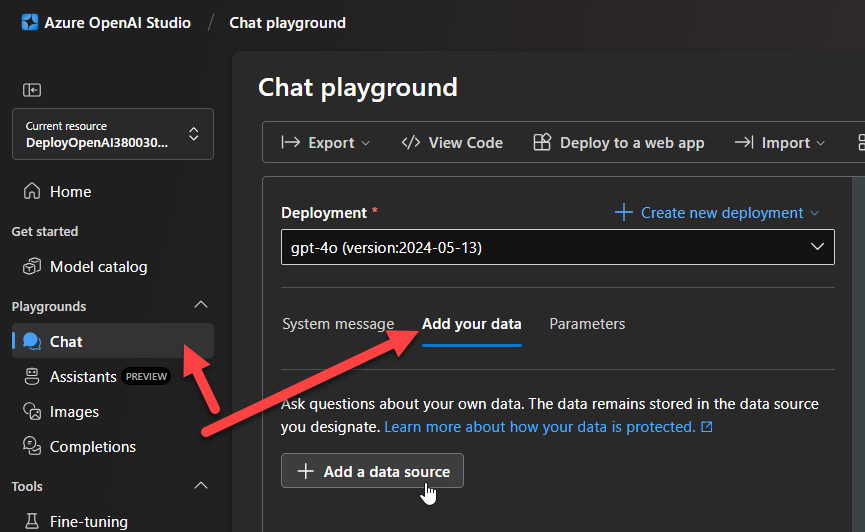The width and height of the screenshot is (865, 532).
Task: Collapse the Tools section
Action: [x=201, y=486]
